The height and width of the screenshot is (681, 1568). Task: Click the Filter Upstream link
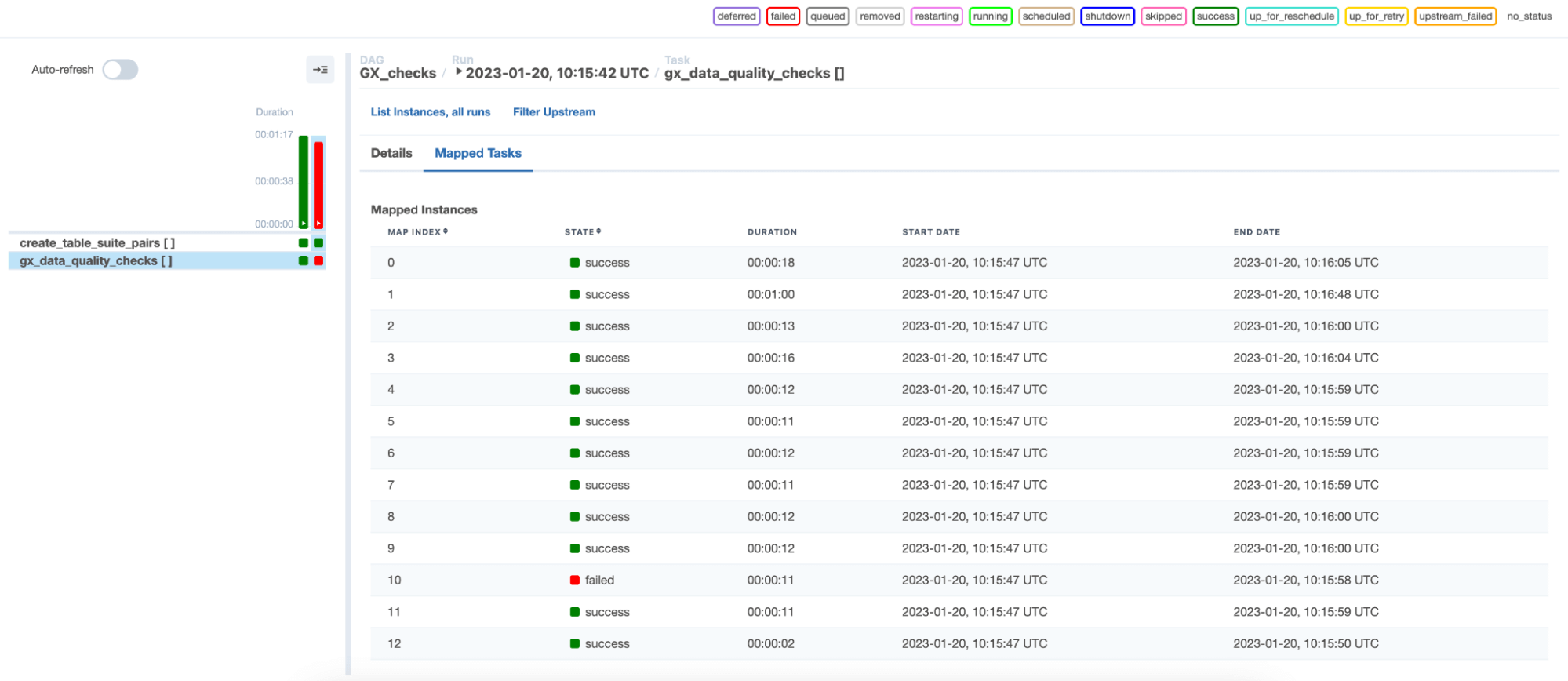coord(554,112)
